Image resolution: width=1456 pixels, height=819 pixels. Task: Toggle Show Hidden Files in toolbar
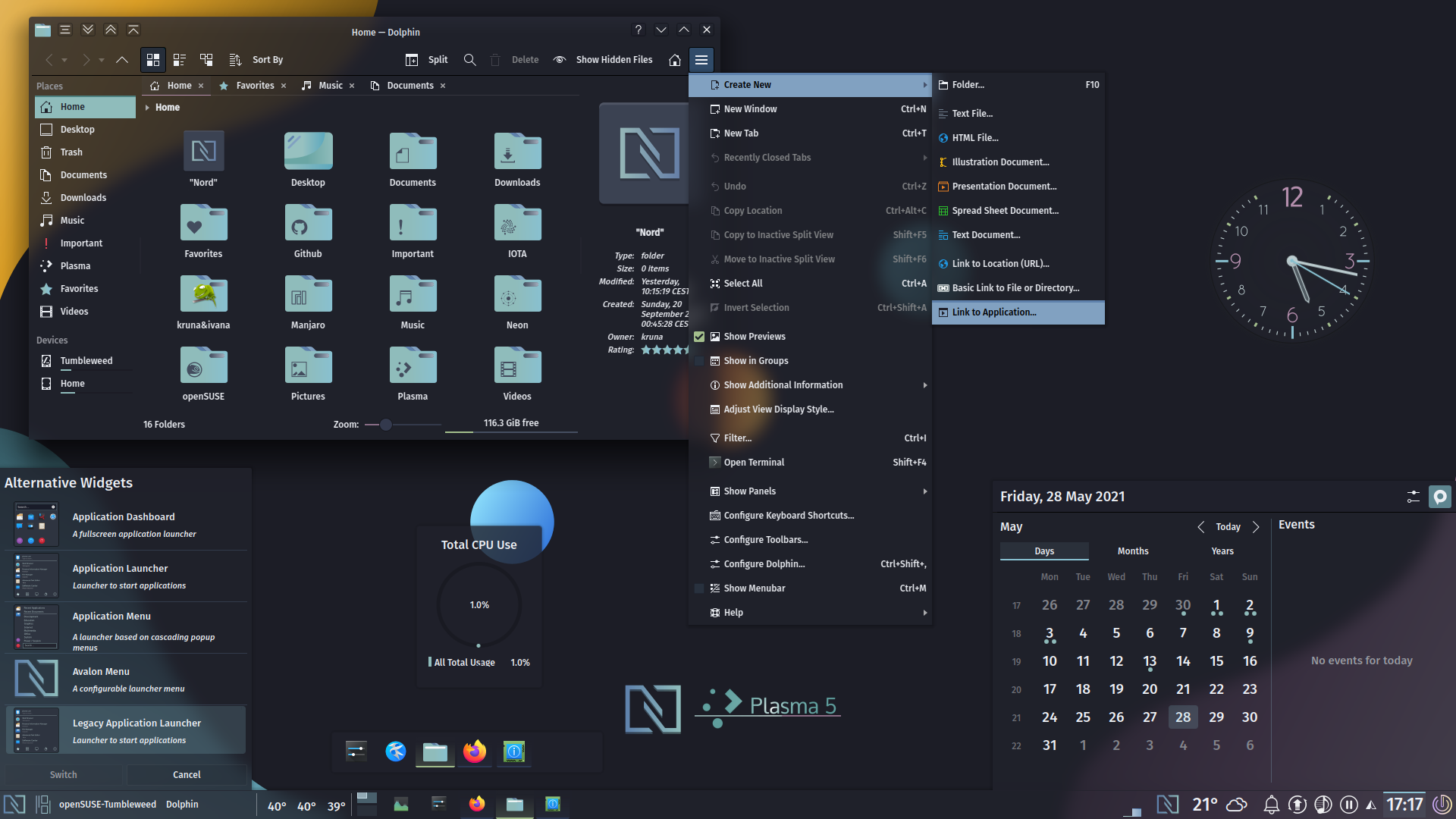click(603, 60)
